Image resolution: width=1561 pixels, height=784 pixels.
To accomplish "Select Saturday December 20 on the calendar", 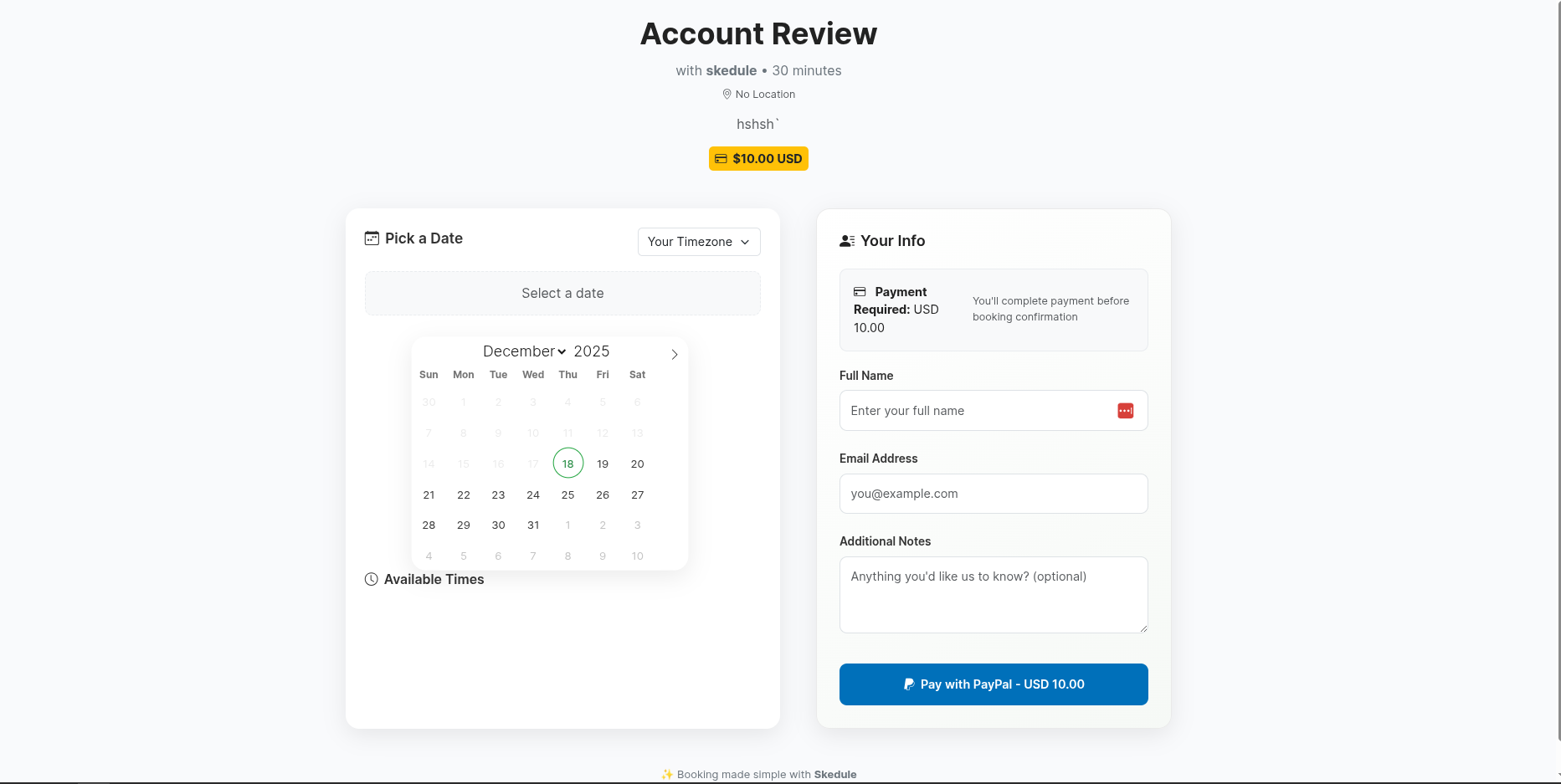I will click(x=637, y=464).
